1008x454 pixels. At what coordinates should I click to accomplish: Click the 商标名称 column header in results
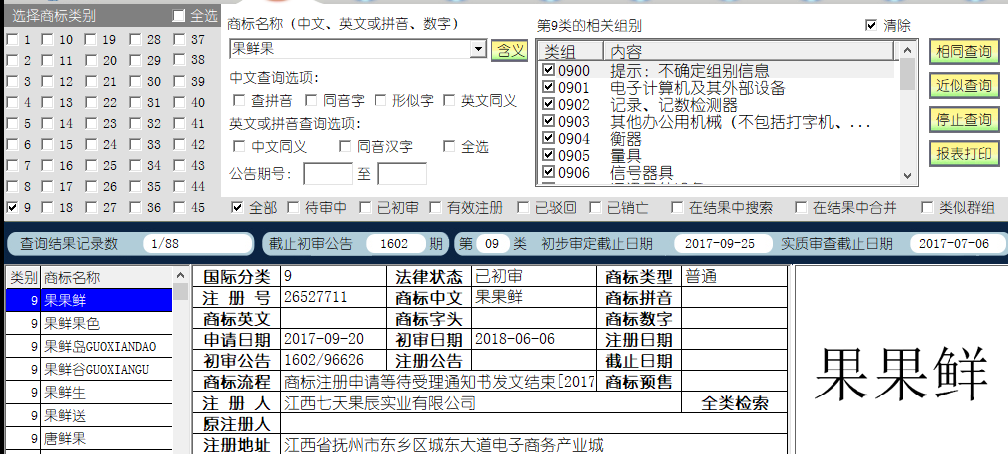(107, 278)
